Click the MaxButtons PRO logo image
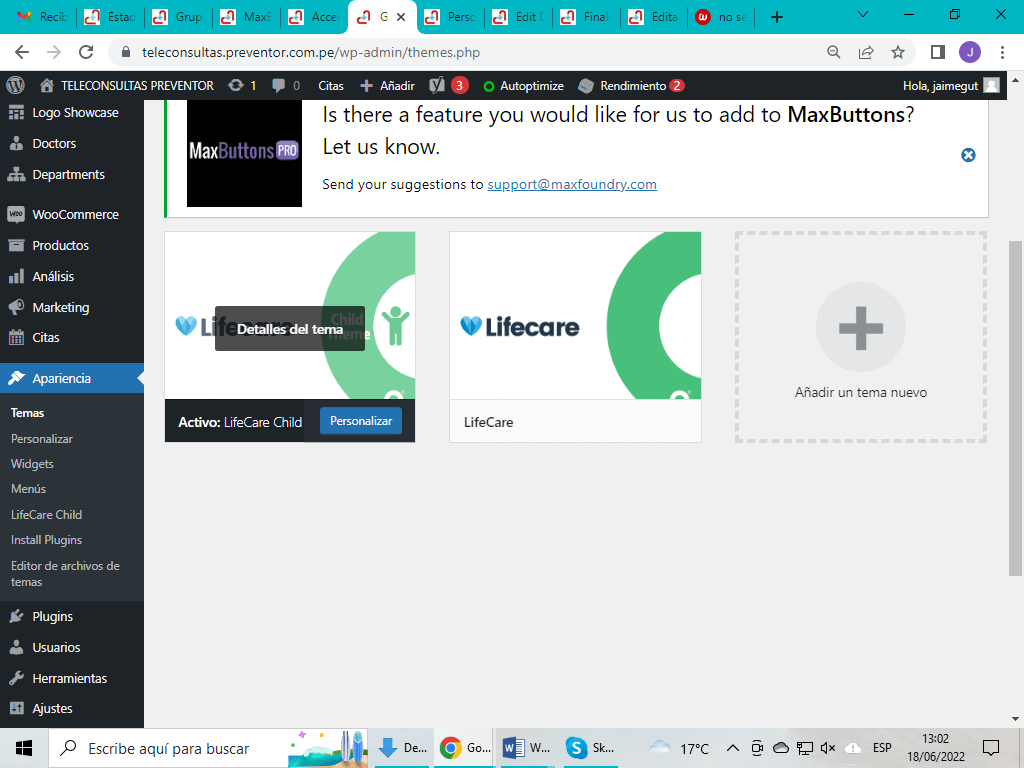This screenshot has height=768, width=1024. [244, 153]
